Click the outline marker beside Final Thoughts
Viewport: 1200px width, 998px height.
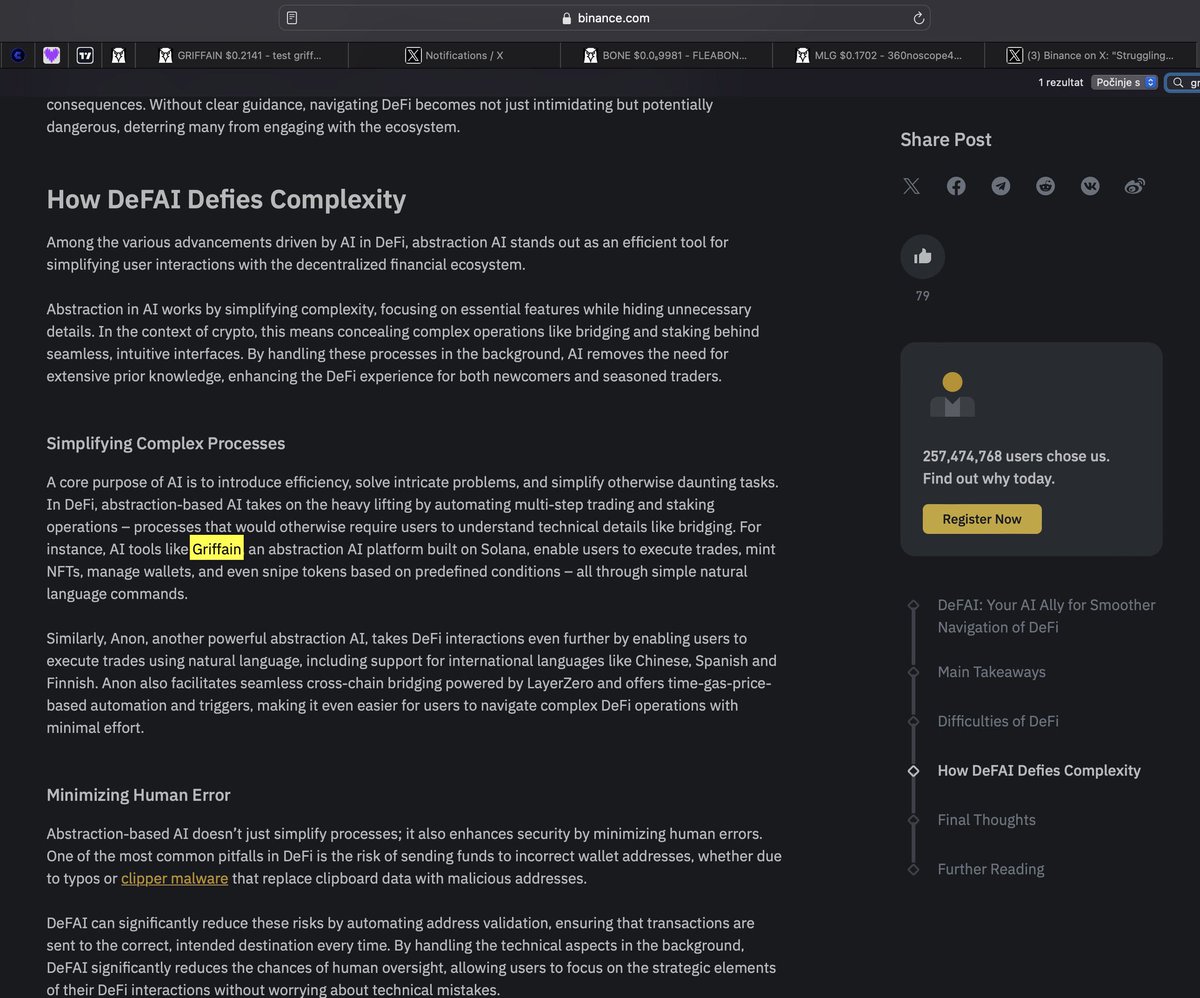tap(912, 820)
